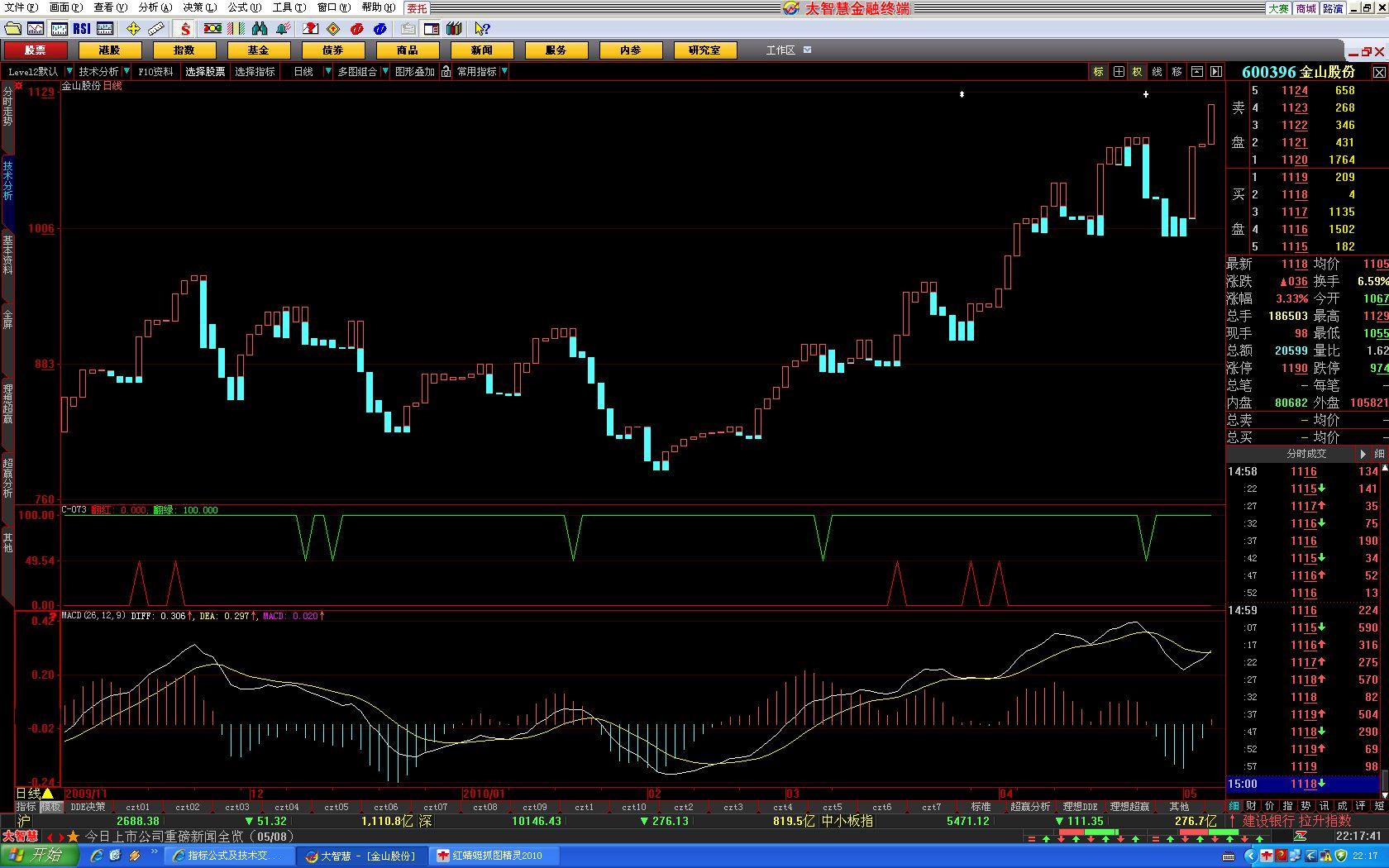Expand the Level2默认 dropdown arrow
Image resolution: width=1389 pixels, height=868 pixels.
(69, 72)
